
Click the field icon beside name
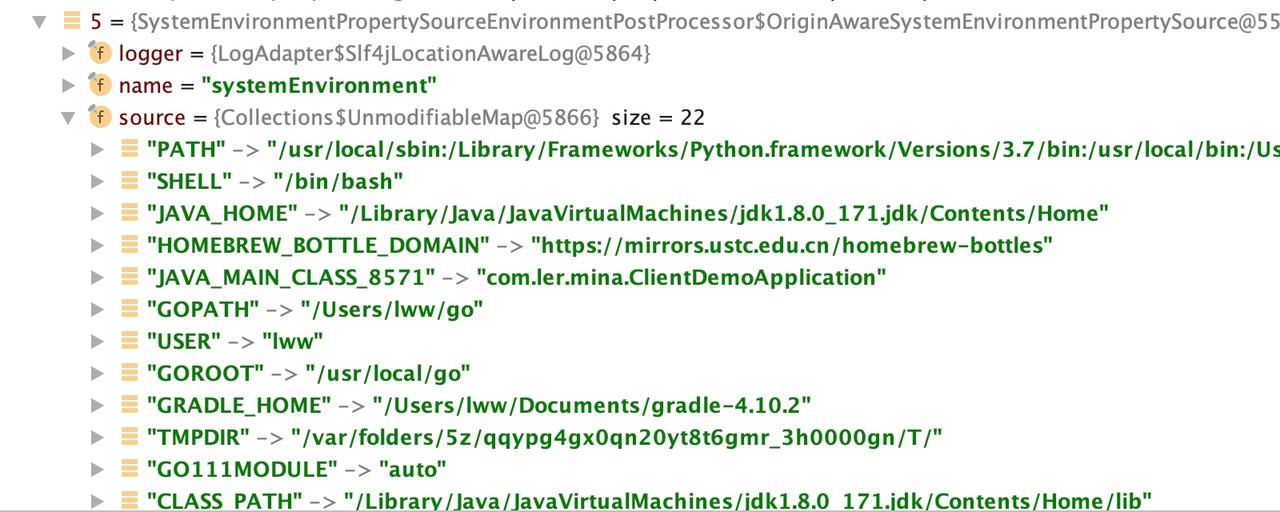(99, 85)
